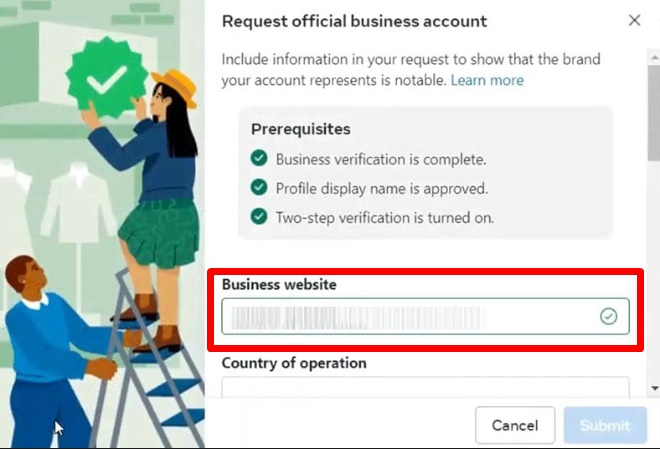The height and width of the screenshot is (449, 660).
Task: Click the Two-step verification is turned on text
Action: 385,218
